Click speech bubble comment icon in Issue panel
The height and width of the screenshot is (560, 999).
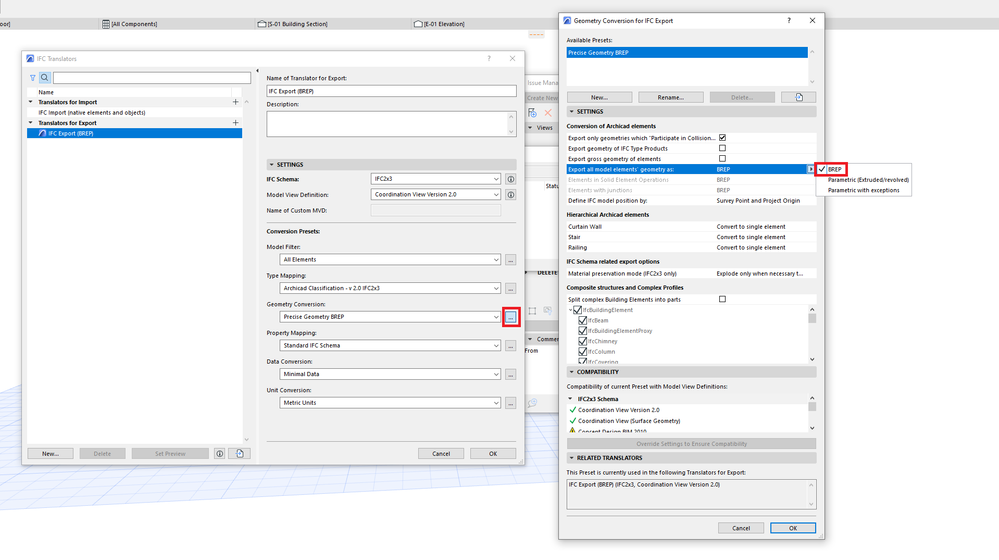[533, 403]
